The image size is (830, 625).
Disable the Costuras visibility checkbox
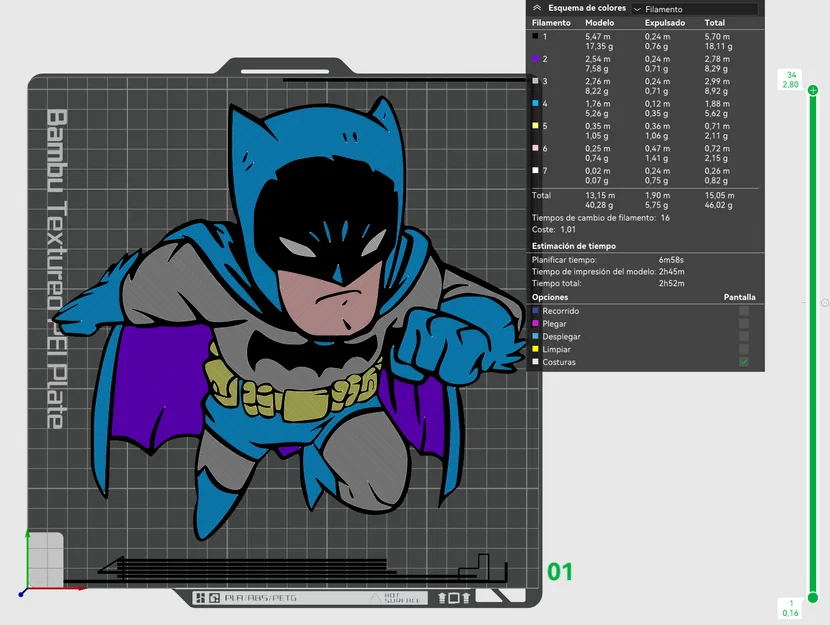click(744, 361)
